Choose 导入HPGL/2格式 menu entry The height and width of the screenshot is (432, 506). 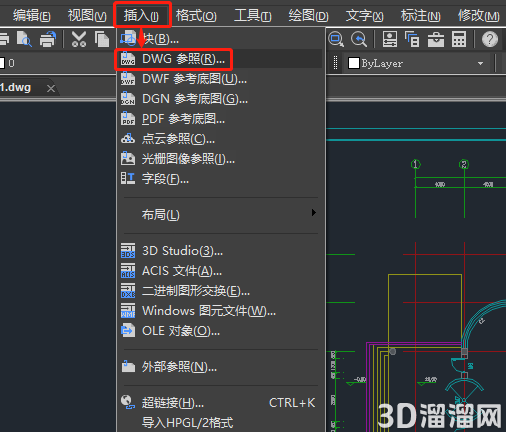[221, 423]
